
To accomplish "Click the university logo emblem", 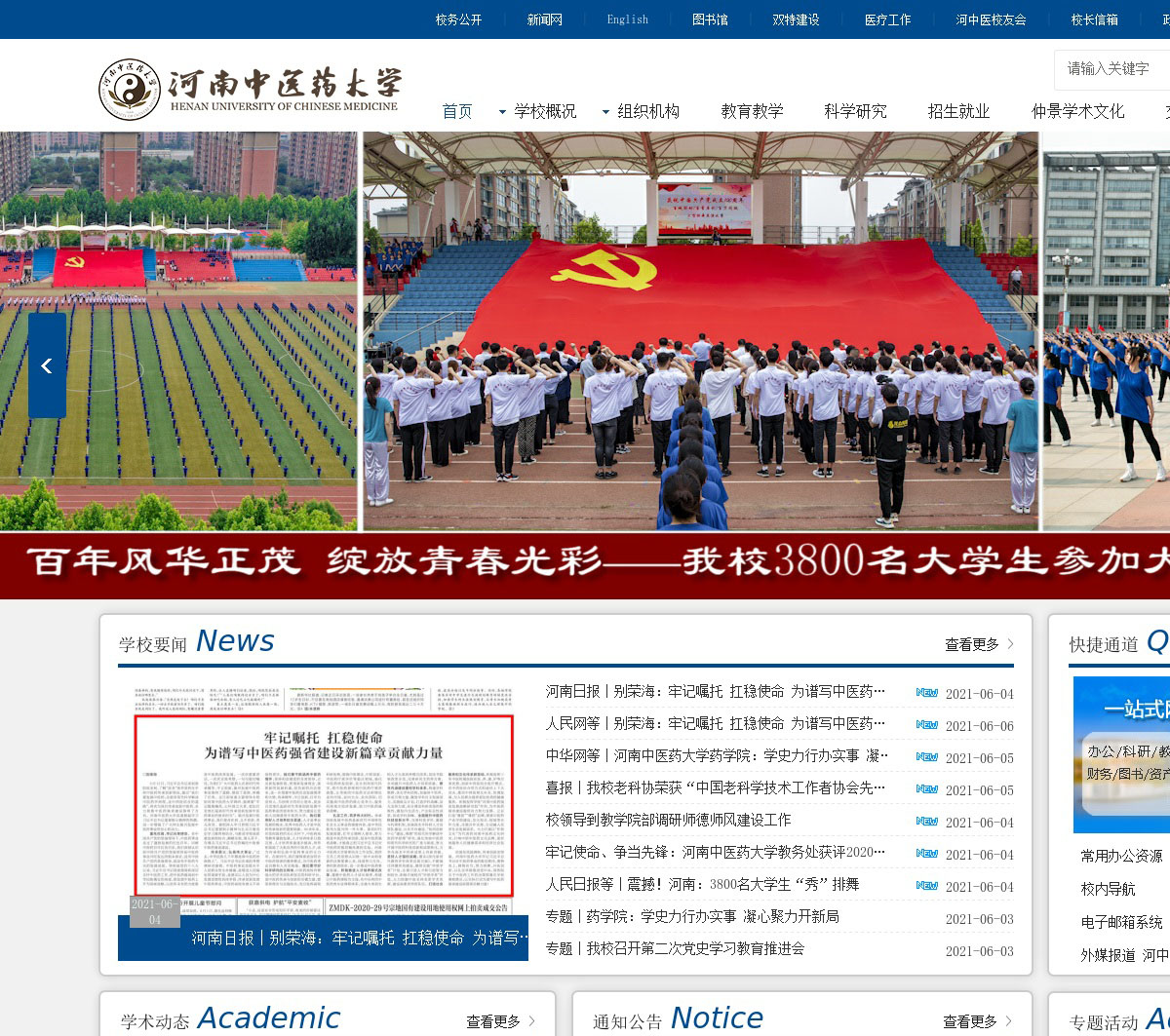I will 131,90.
